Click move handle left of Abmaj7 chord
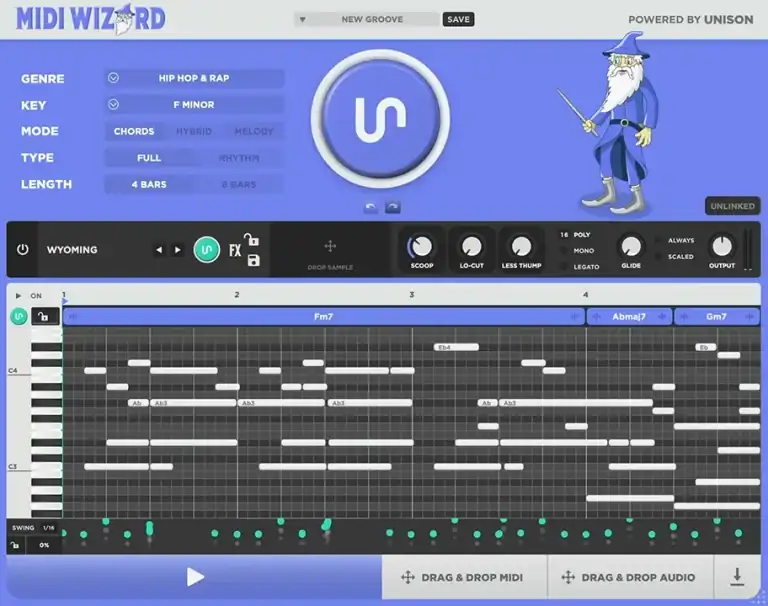Viewport: 768px width, 606px height. pyautogui.click(x=596, y=317)
